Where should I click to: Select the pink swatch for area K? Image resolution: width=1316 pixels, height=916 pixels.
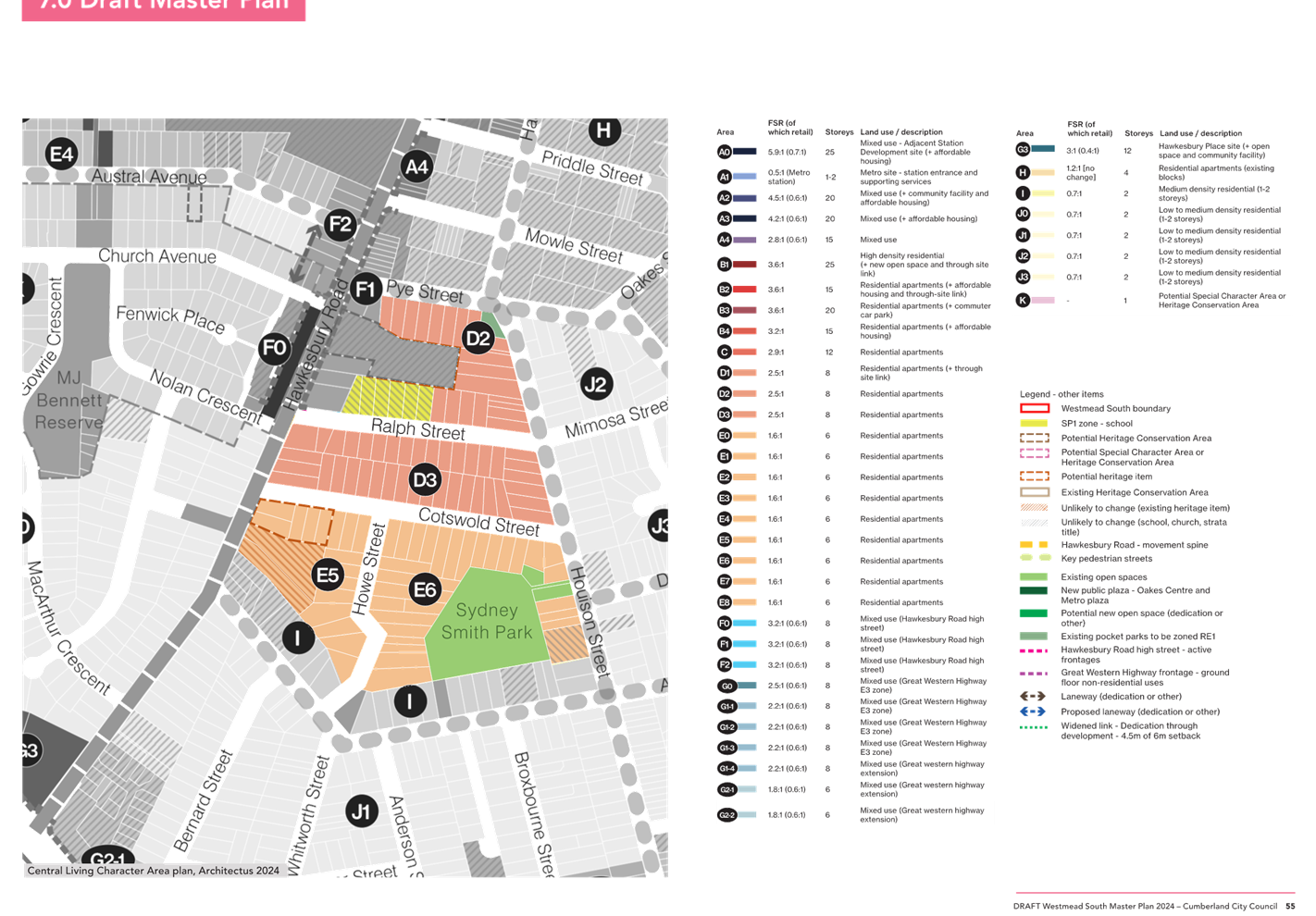click(x=1043, y=300)
